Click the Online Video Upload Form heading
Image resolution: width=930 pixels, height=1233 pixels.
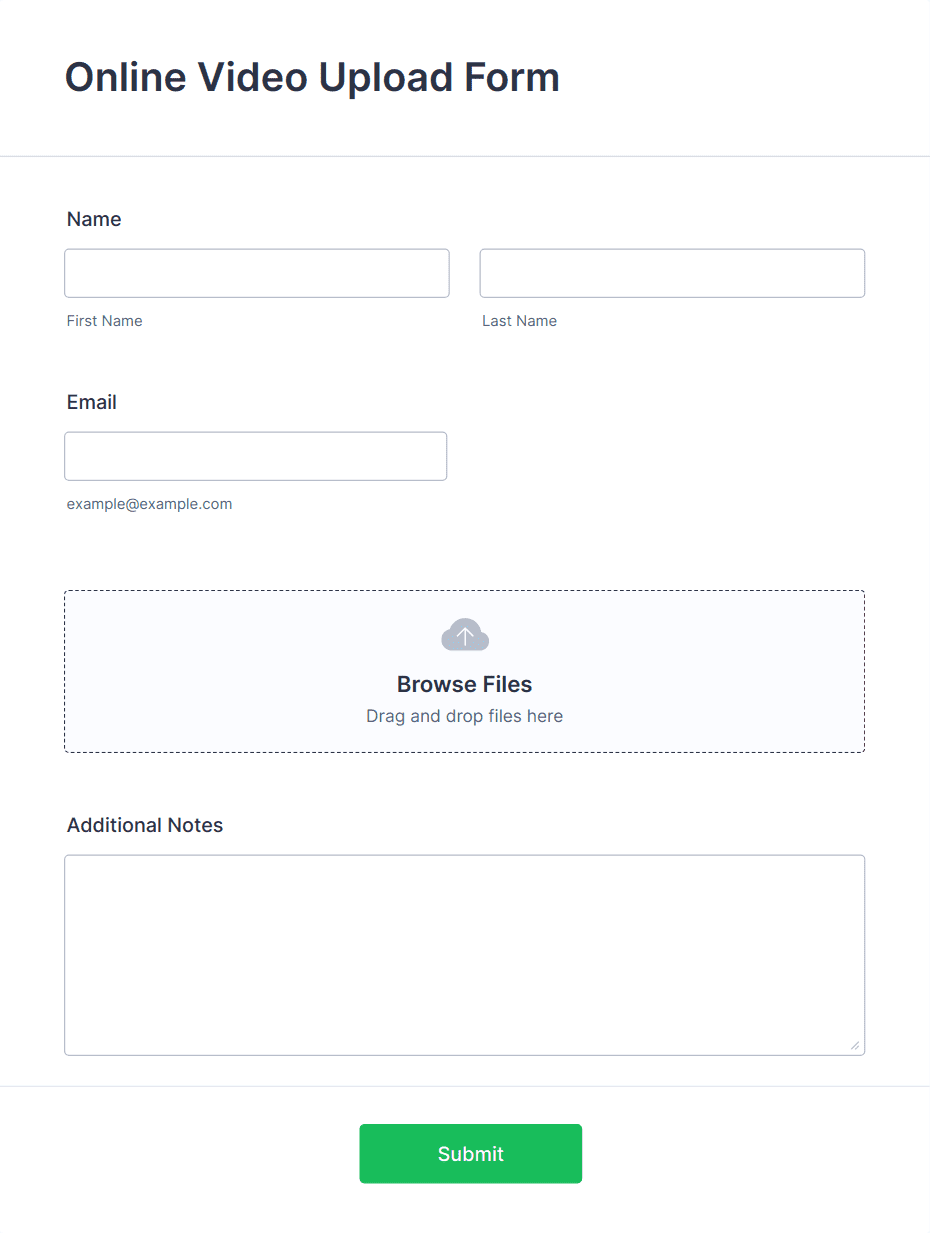click(311, 77)
